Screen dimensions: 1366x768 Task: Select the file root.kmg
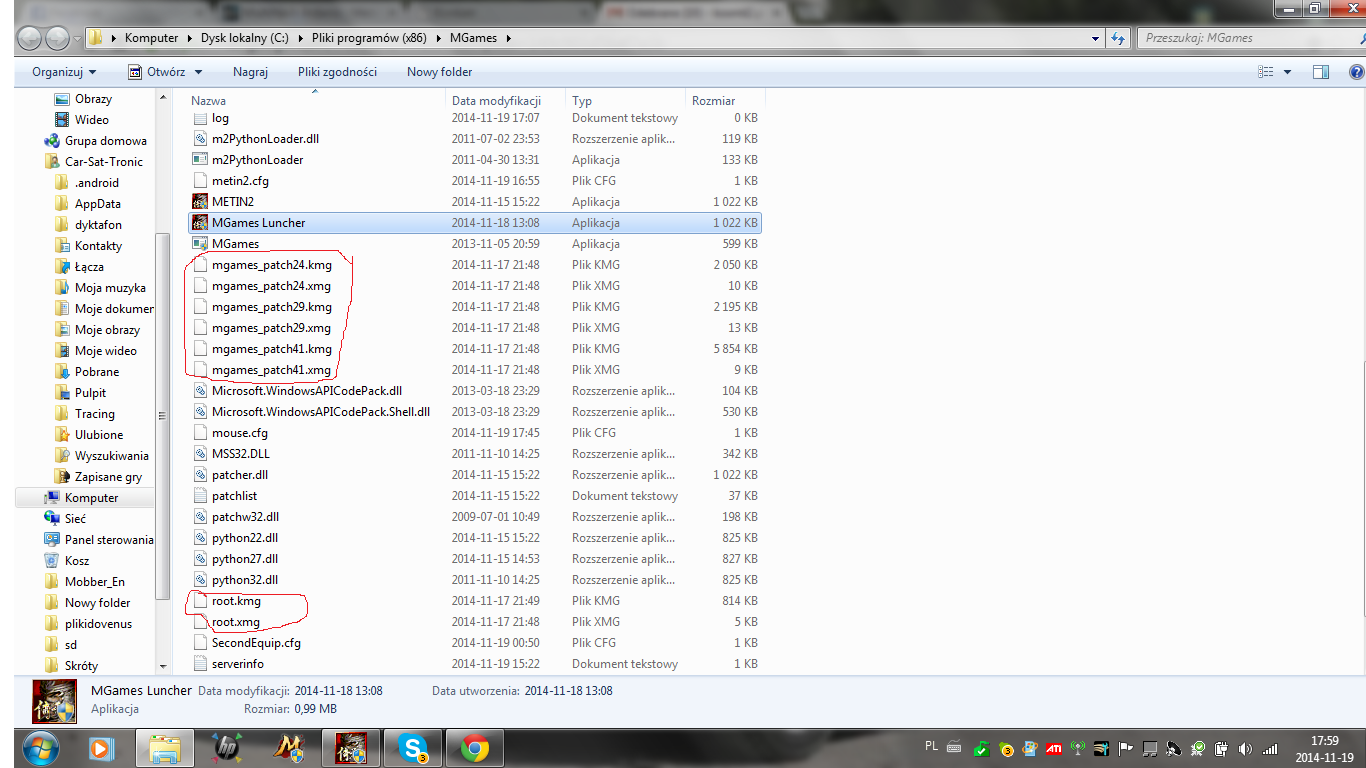click(x=236, y=601)
